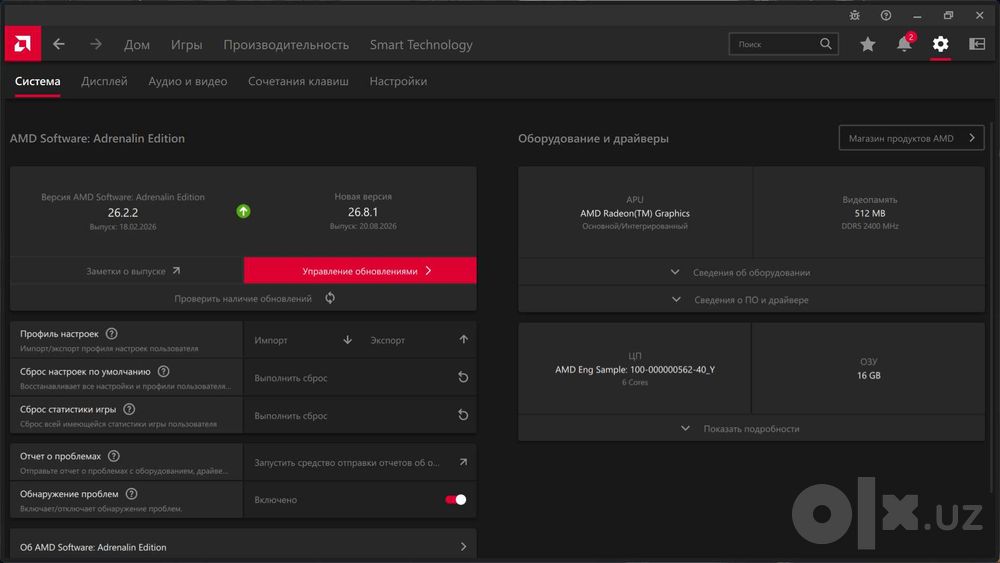
Task: Switch to the Настройки tab
Action: (x=398, y=81)
